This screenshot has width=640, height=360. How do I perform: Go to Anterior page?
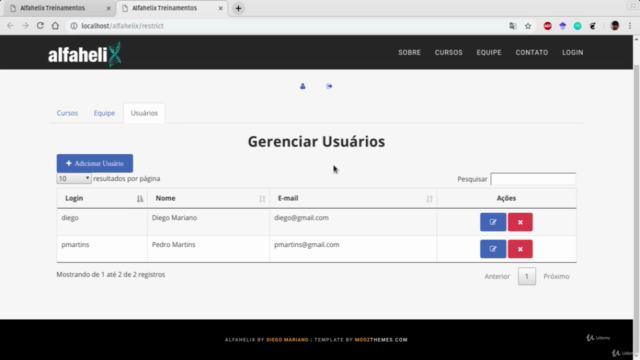(497, 276)
